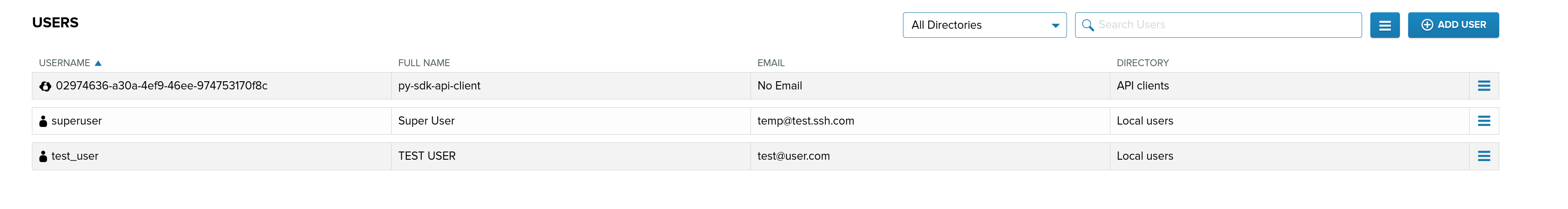Click the user icon beside test_user
This screenshot has height=209, width=1568.
tap(43, 157)
